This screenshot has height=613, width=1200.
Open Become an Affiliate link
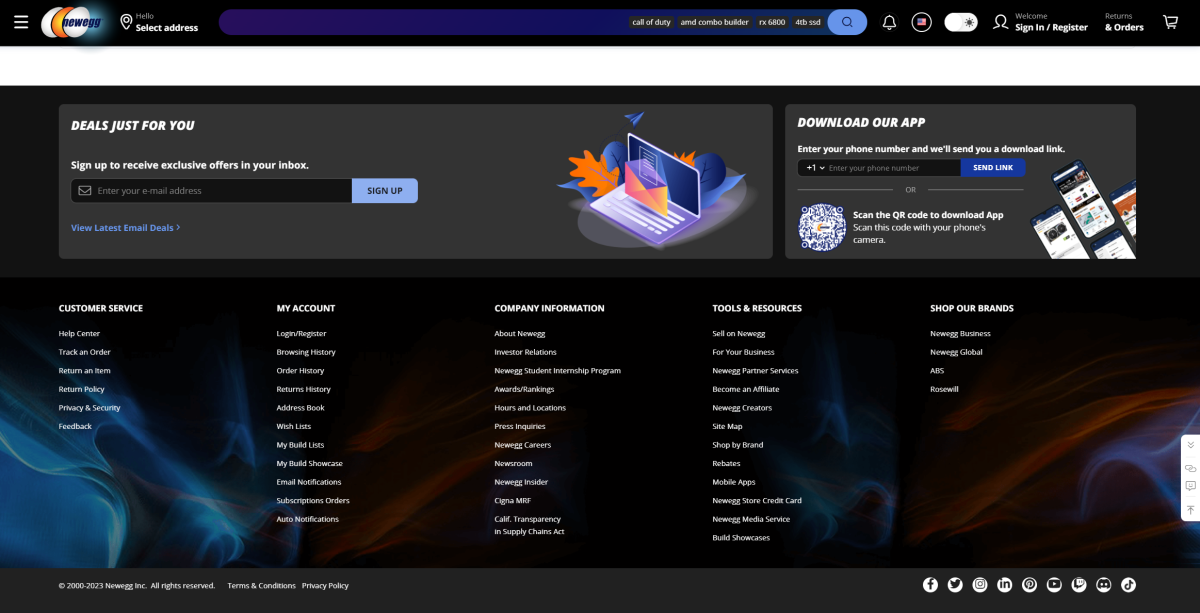click(x=746, y=389)
